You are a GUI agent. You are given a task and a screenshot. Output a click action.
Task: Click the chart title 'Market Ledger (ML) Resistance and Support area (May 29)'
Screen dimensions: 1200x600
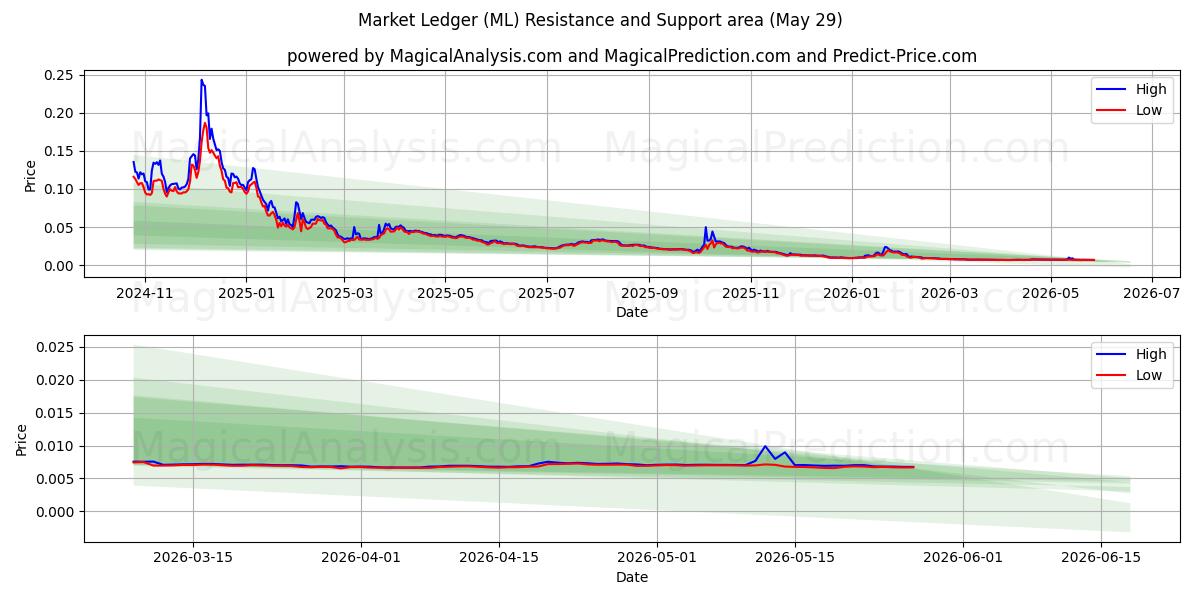click(600, 20)
